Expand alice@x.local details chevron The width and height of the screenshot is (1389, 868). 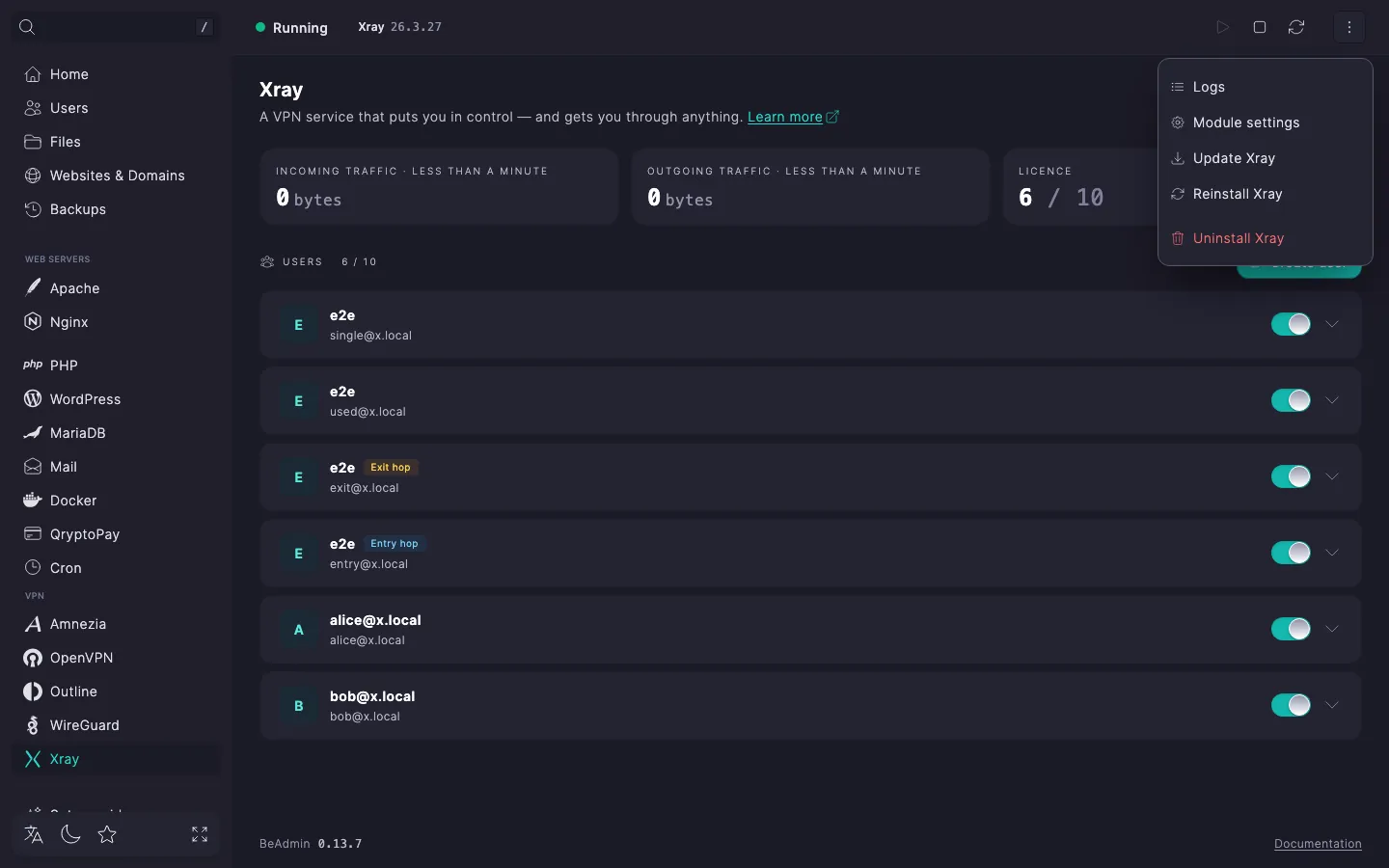[1332, 629]
